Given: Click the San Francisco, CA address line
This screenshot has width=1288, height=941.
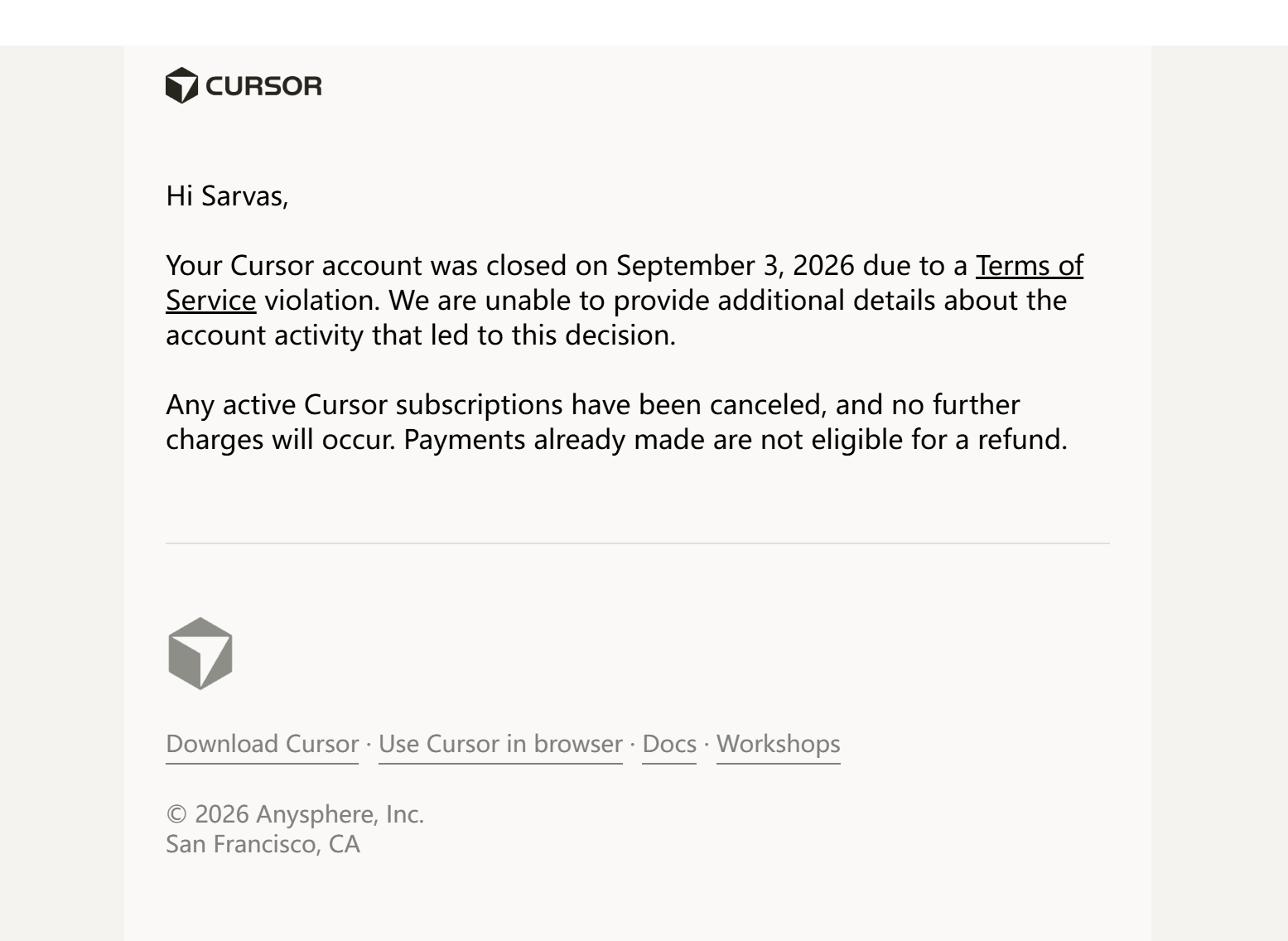Looking at the screenshot, I should click(x=263, y=844).
